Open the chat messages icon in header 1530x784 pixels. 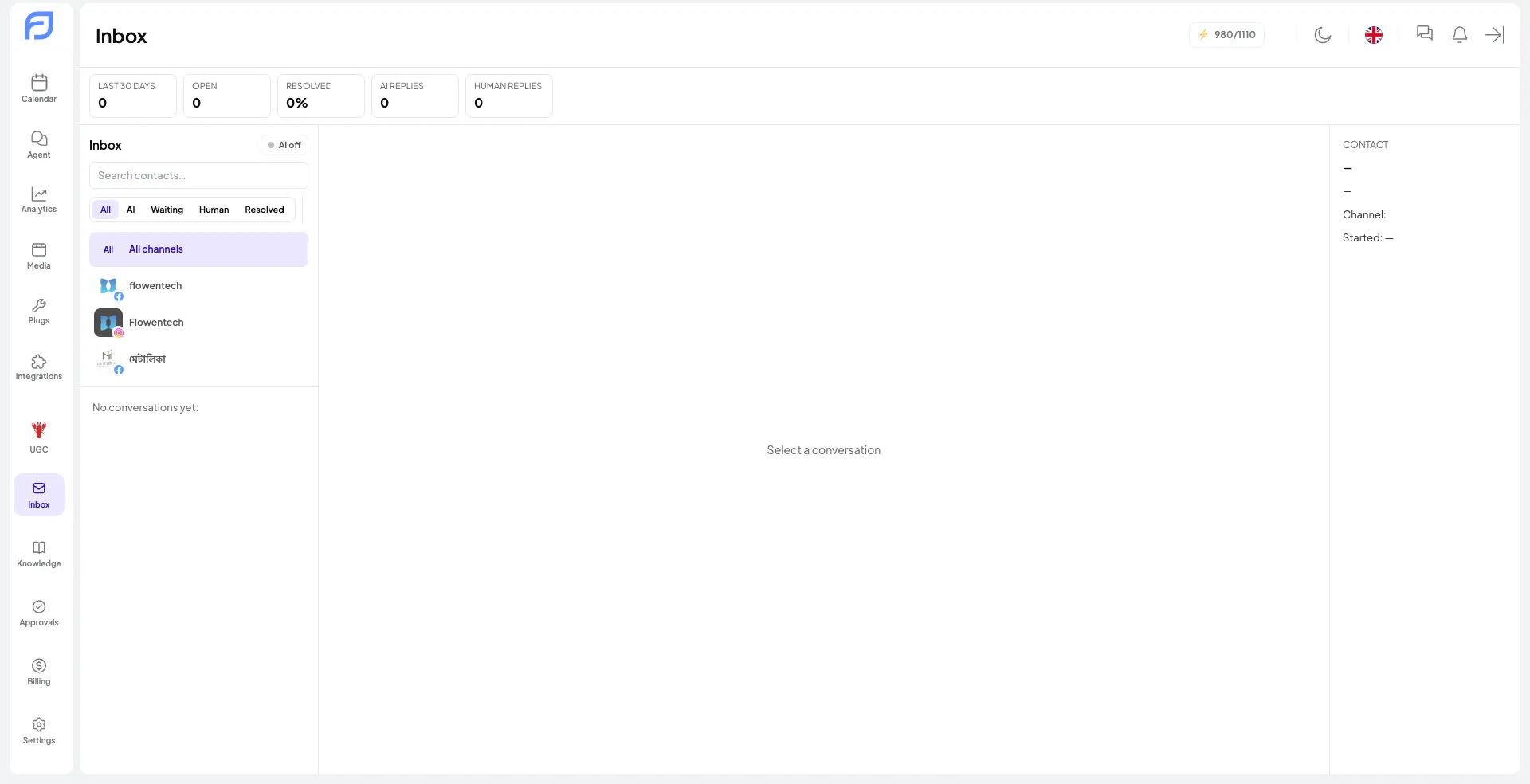[x=1425, y=33]
